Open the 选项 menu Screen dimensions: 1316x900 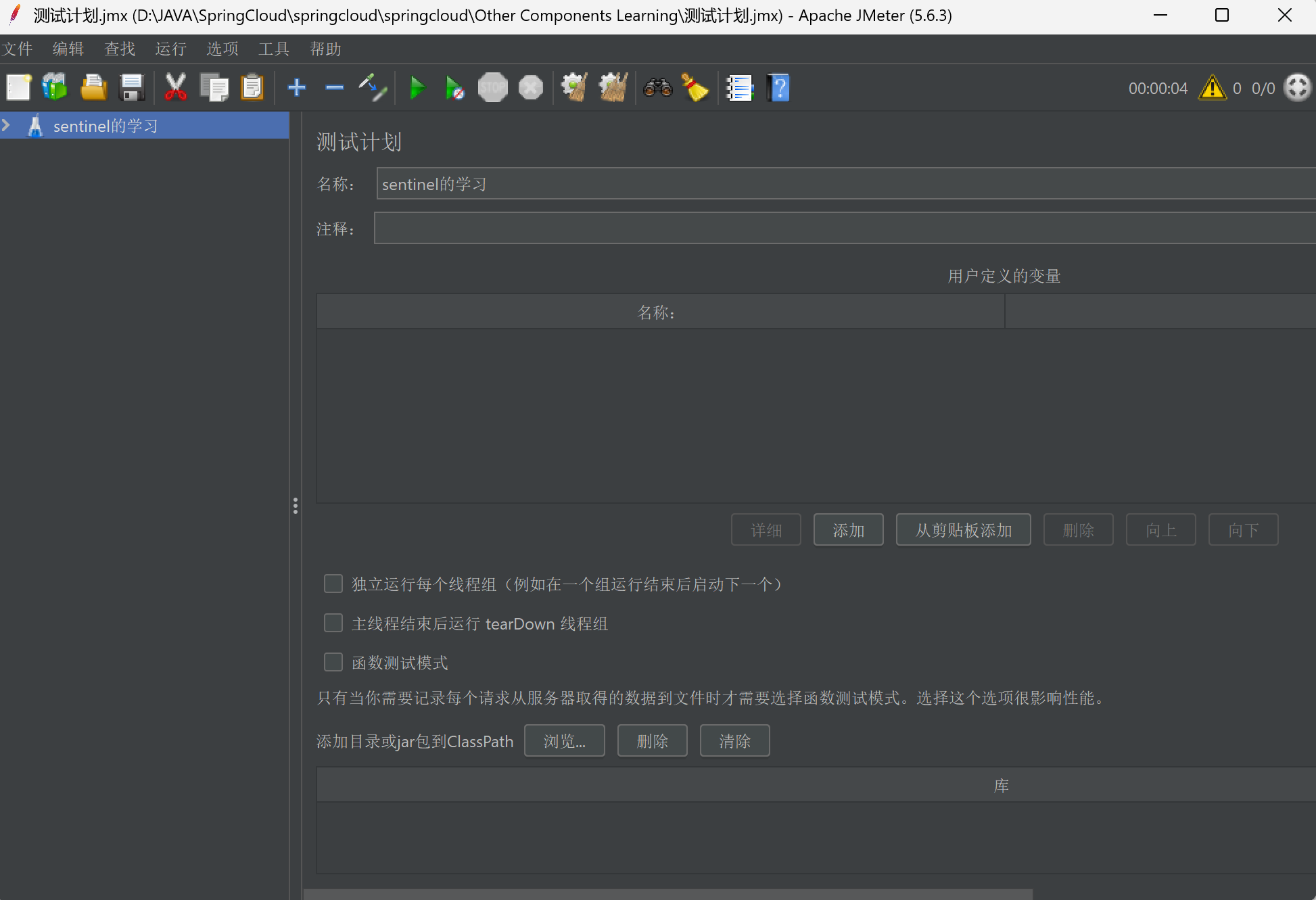[222, 49]
